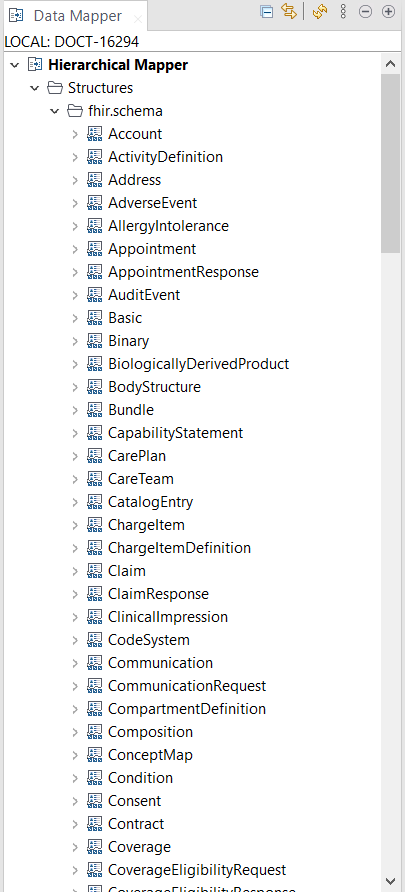The image size is (405, 892).
Task: Select the AllergyIntolerance tree item
Action: (x=168, y=226)
